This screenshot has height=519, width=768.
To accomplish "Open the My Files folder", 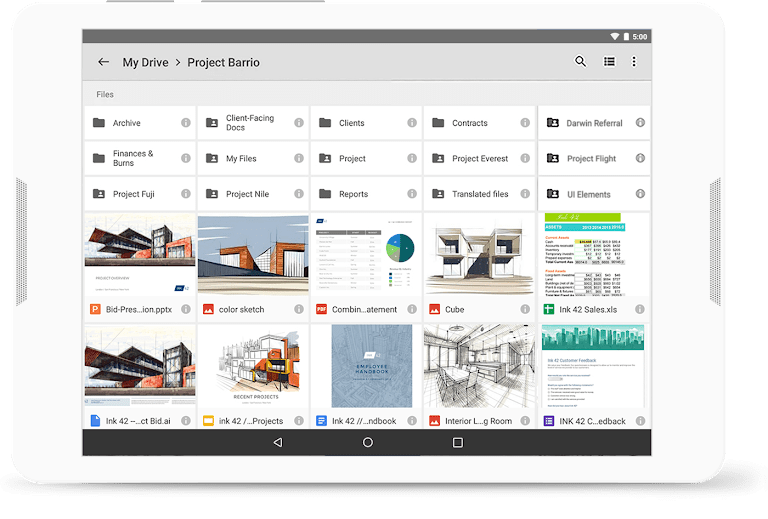I will [x=253, y=158].
